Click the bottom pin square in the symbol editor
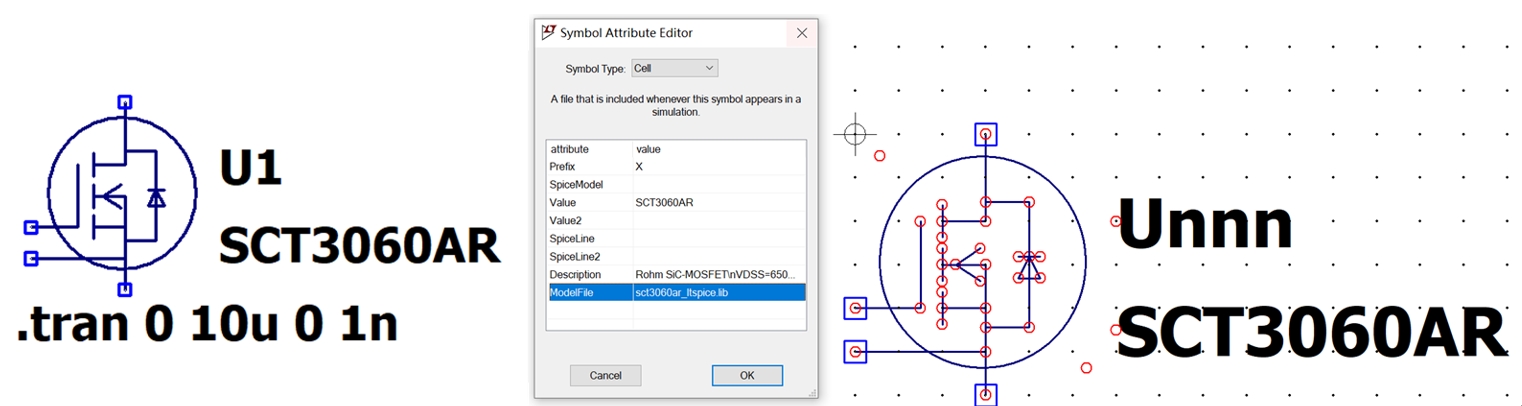 pos(986,394)
